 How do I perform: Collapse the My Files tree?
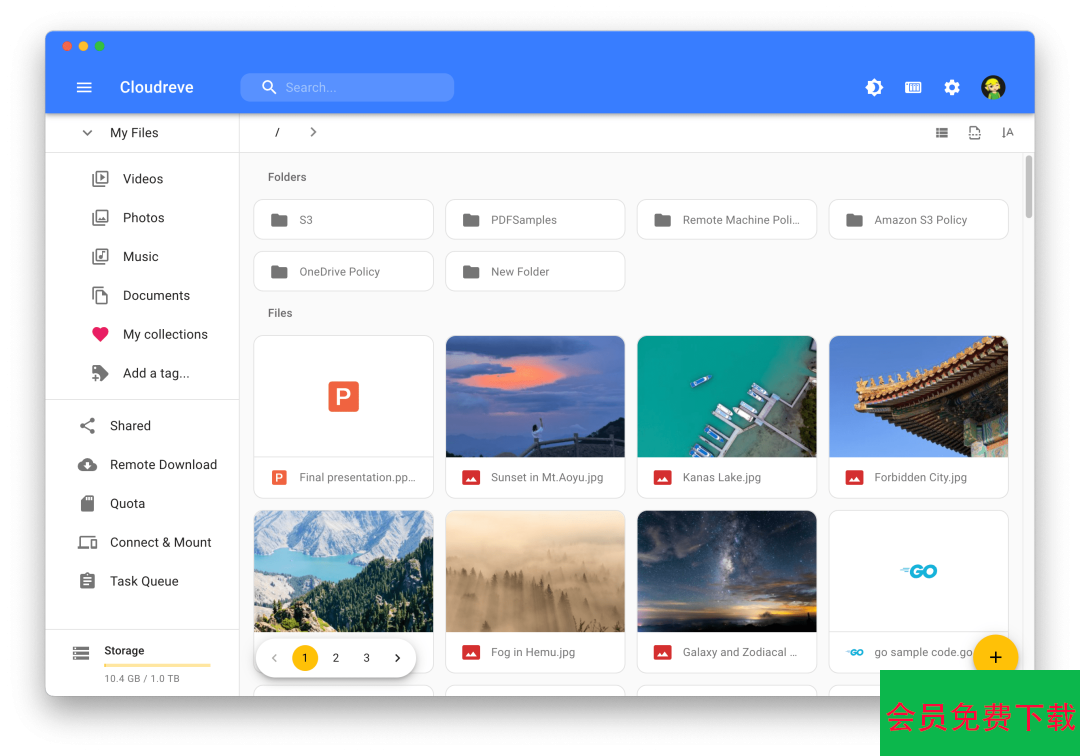87,133
